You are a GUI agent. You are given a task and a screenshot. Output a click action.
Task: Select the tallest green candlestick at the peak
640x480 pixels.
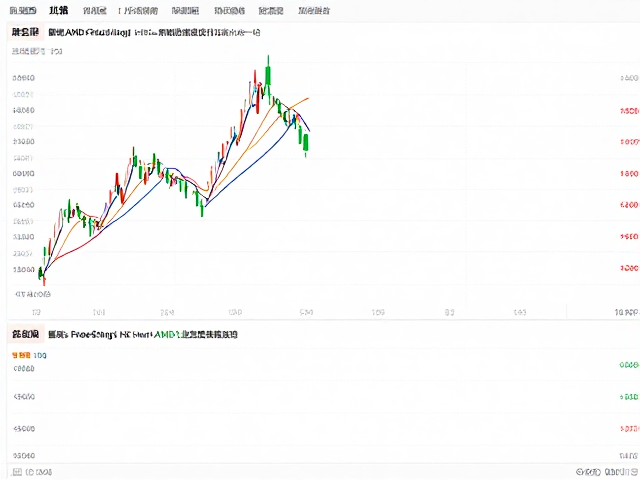coord(268,76)
